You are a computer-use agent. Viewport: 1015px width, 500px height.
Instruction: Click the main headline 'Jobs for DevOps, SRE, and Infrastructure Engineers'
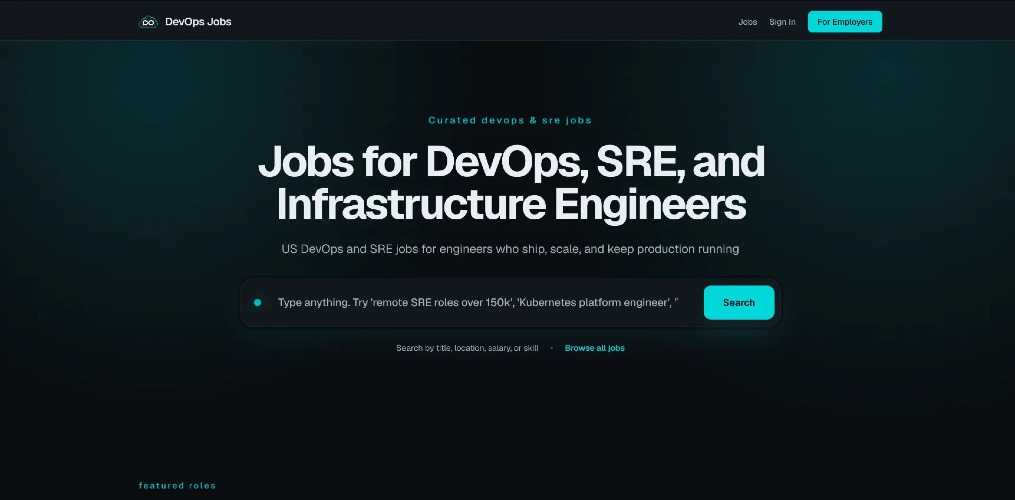[511, 183]
